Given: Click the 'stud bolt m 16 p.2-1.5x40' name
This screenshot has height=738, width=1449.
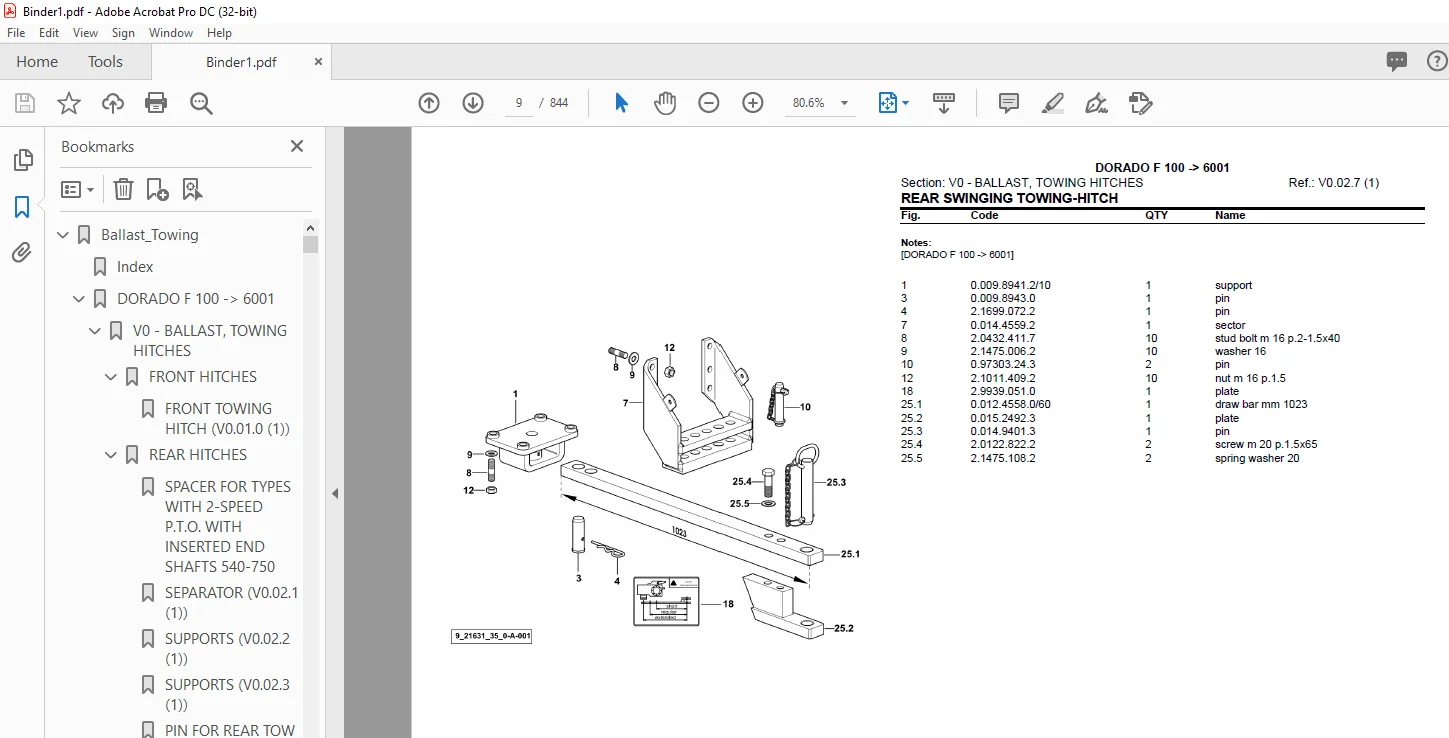Looking at the screenshot, I should click(1277, 338).
